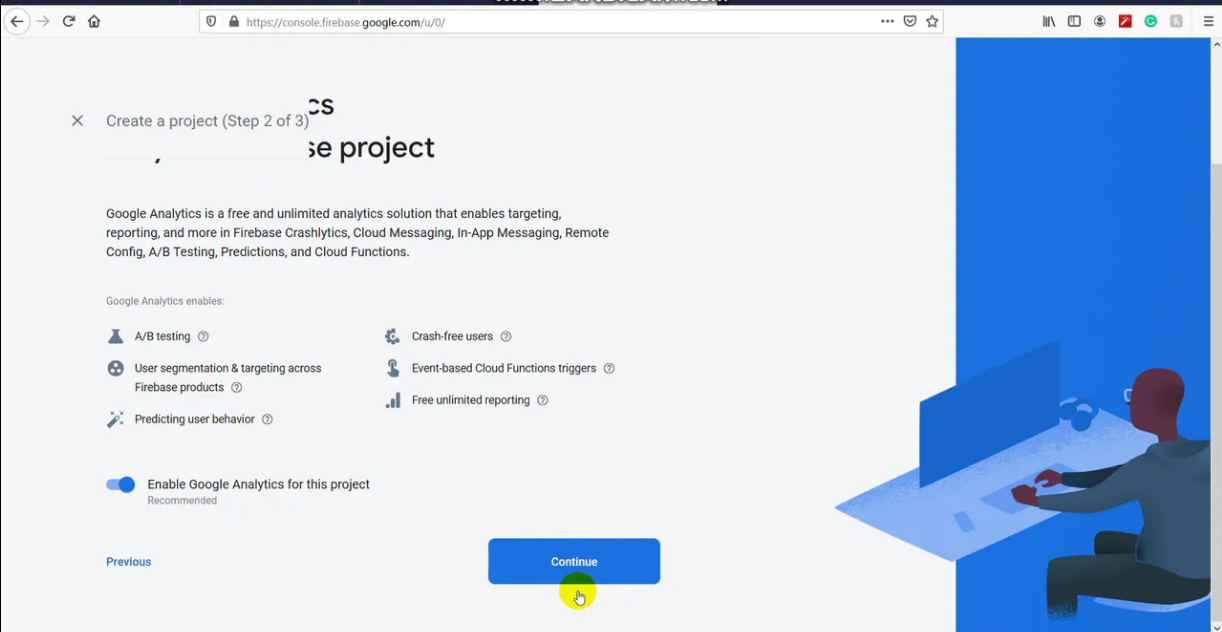
Task: Go to the browser home page
Action: pyautogui.click(x=94, y=21)
